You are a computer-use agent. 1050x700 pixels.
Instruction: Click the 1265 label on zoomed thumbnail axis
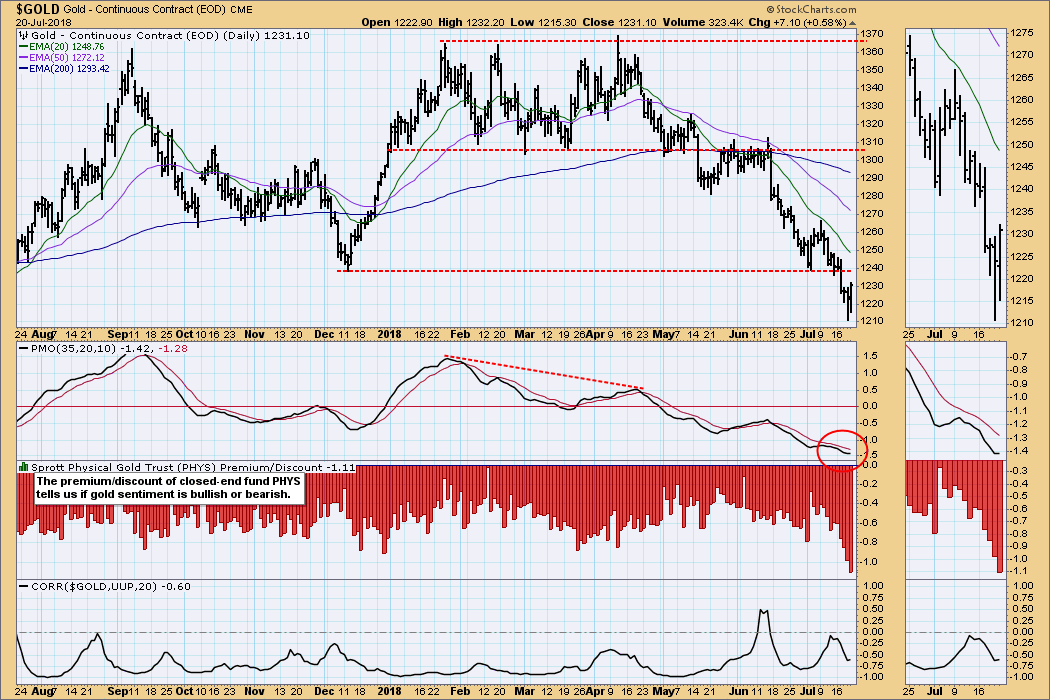click(1022, 77)
